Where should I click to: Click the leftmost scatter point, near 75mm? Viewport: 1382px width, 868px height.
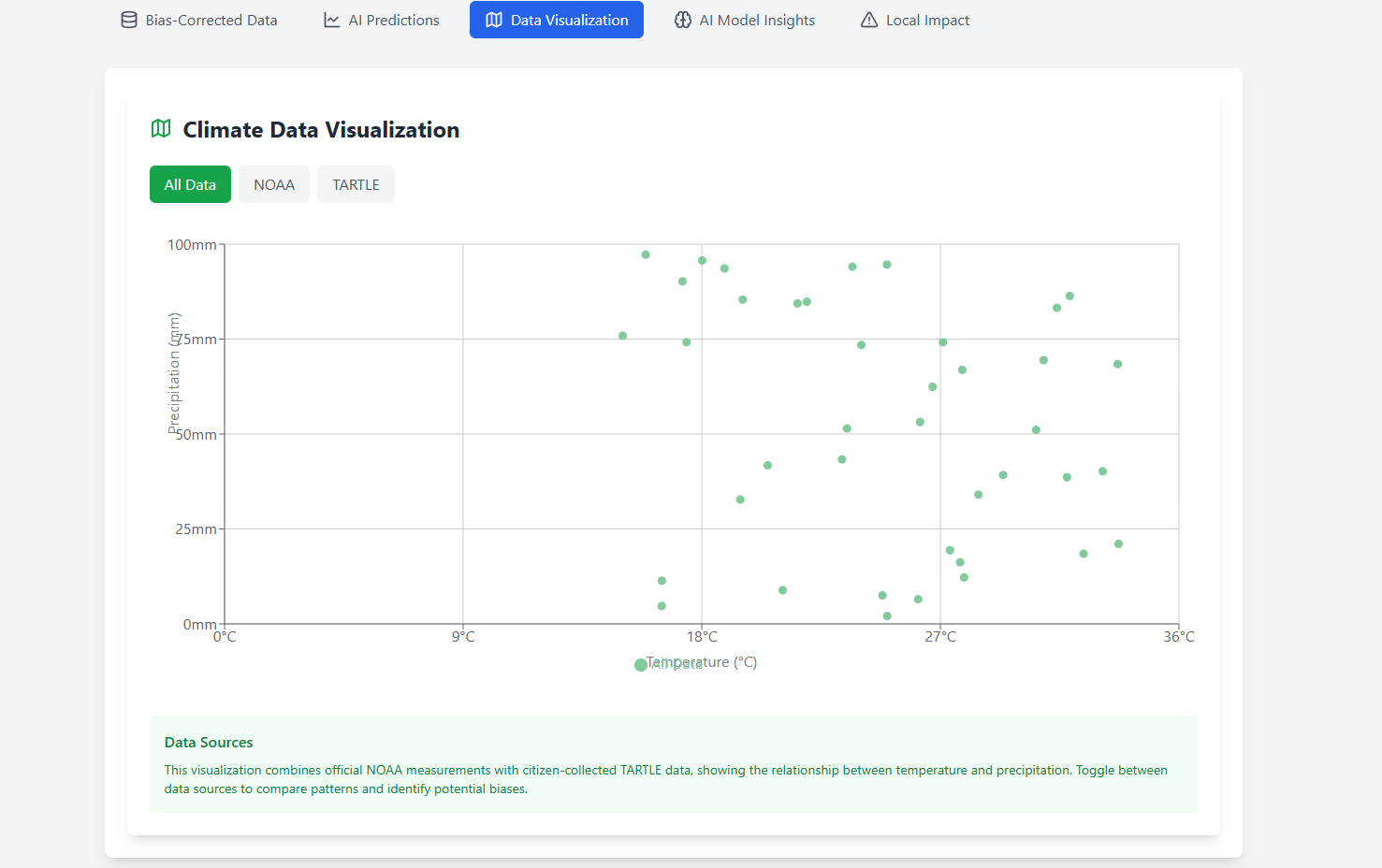pyautogui.click(x=622, y=336)
